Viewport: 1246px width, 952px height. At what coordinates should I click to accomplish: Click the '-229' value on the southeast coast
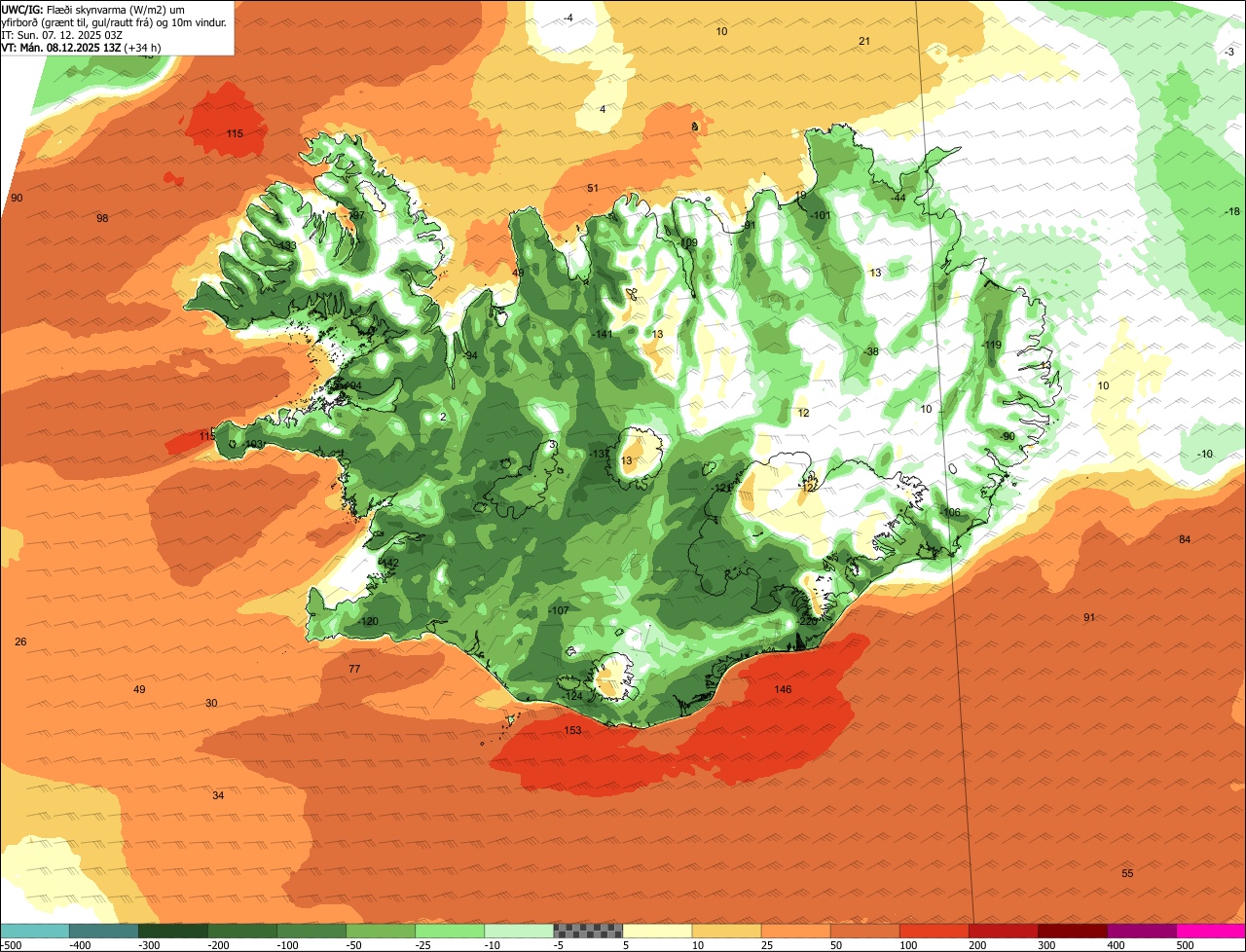click(x=807, y=621)
